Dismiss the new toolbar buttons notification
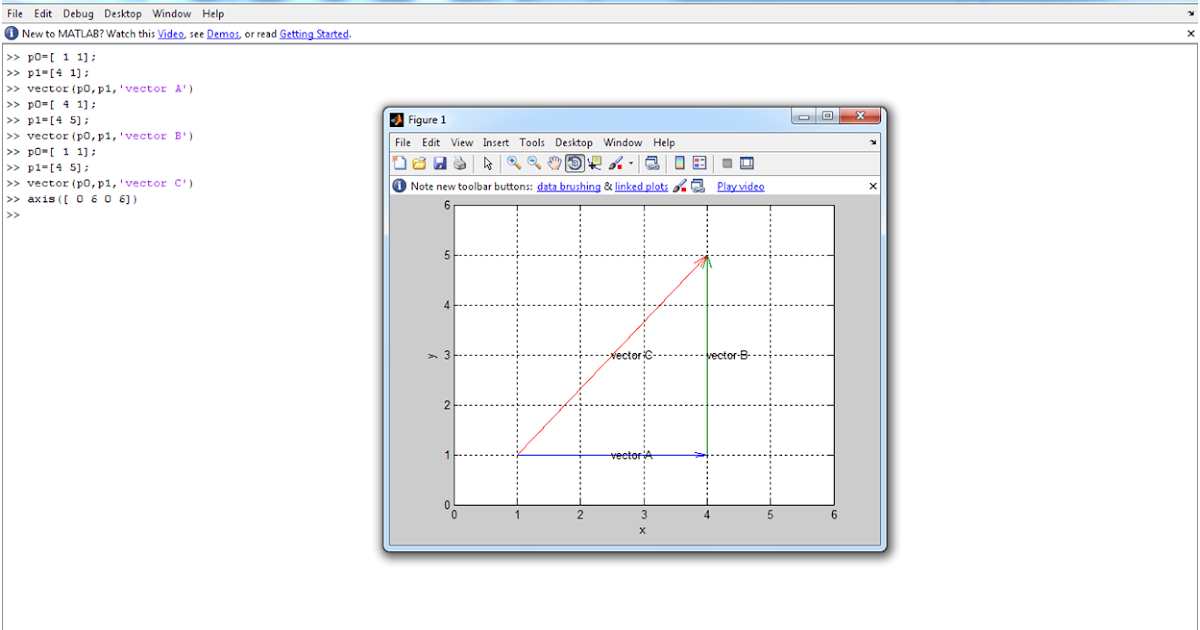This screenshot has height=630, width=1200. 872,186
